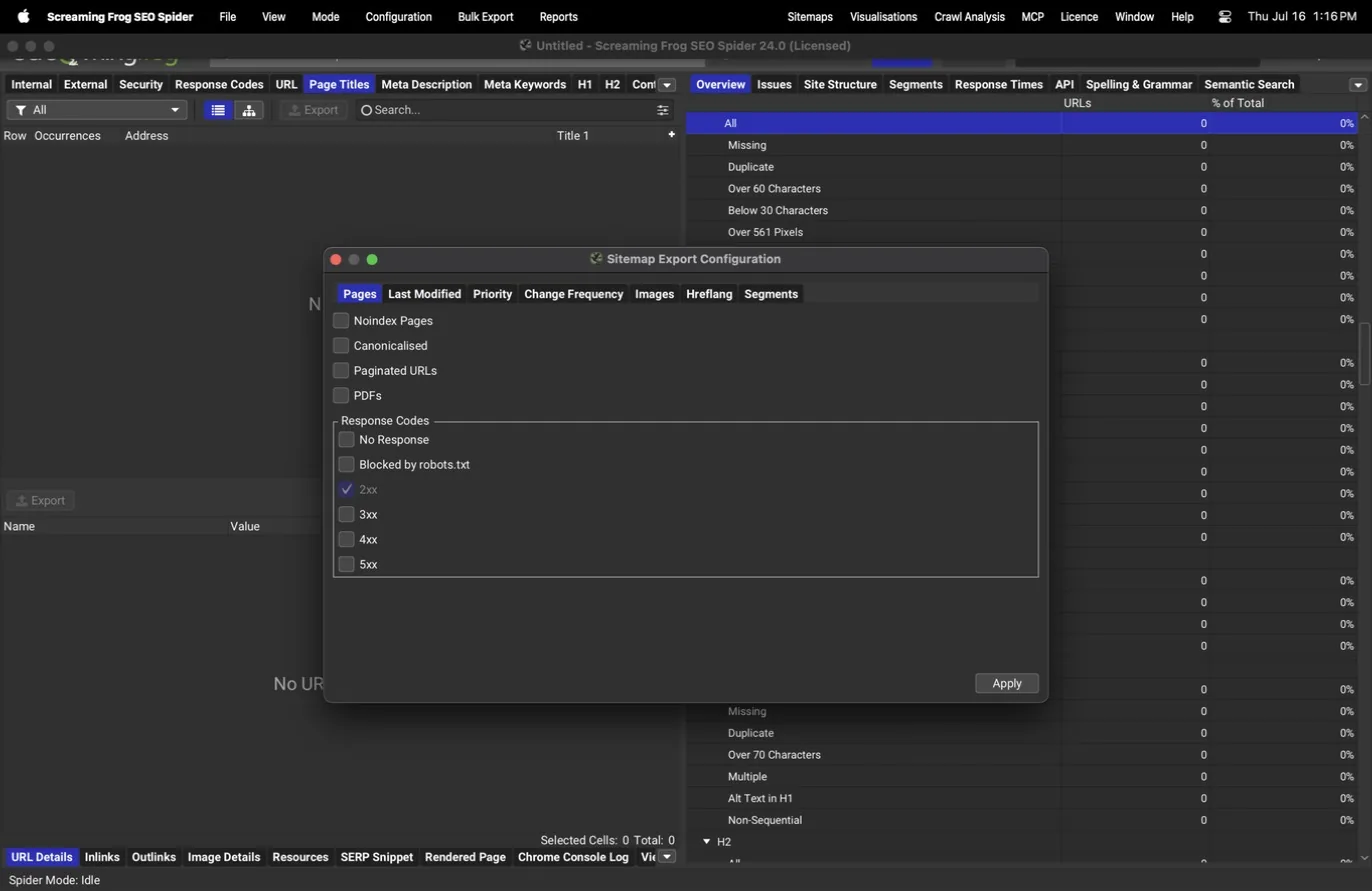The width and height of the screenshot is (1372, 891).
Task: Switch to tree view icon
Action: pos(249,110)
